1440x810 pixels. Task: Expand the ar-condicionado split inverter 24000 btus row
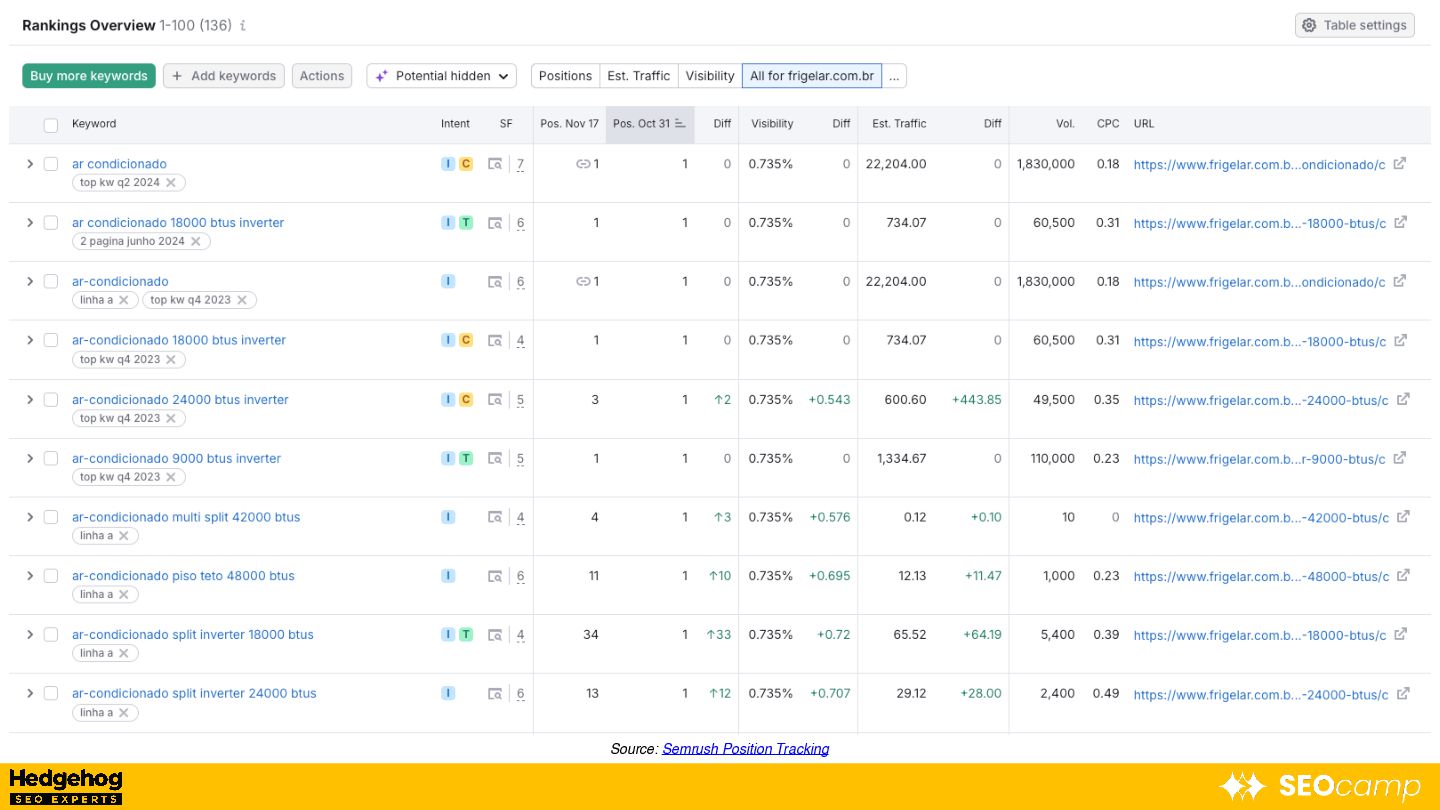tap(30, 694)
